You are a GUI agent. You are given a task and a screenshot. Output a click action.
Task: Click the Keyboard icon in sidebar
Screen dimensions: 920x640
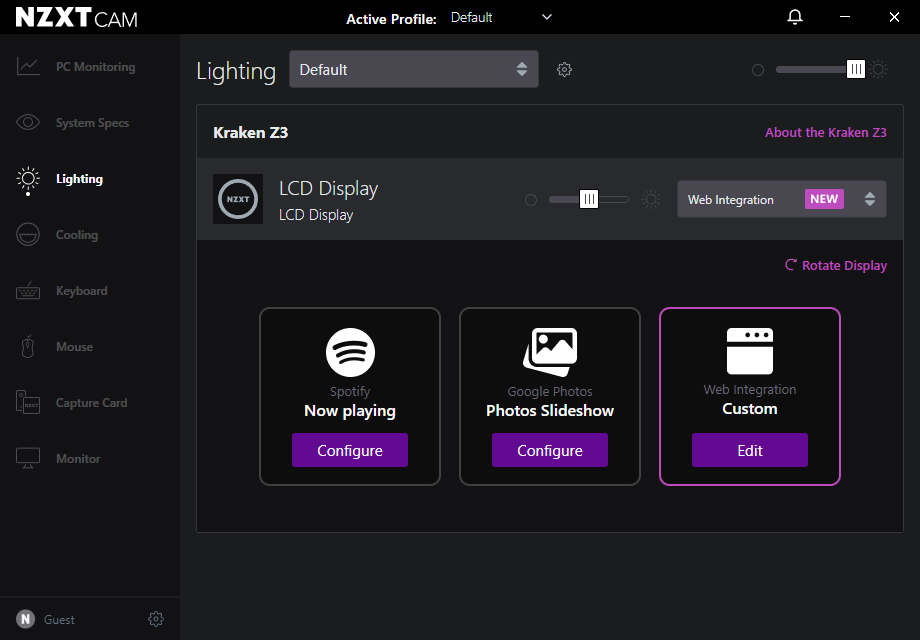pyautogui.click(x=28, y=291)
